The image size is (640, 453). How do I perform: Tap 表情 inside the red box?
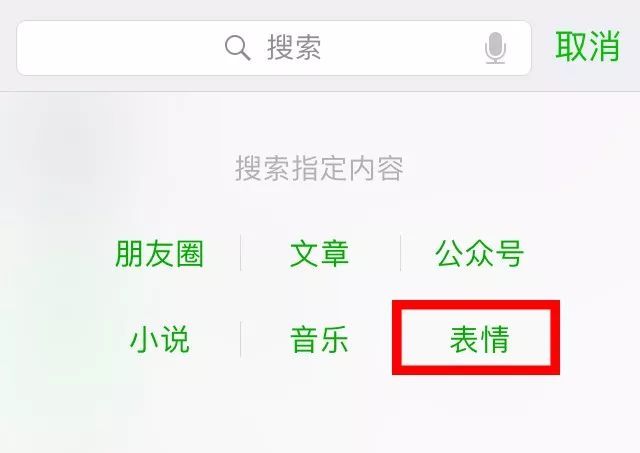pos(480,339)
